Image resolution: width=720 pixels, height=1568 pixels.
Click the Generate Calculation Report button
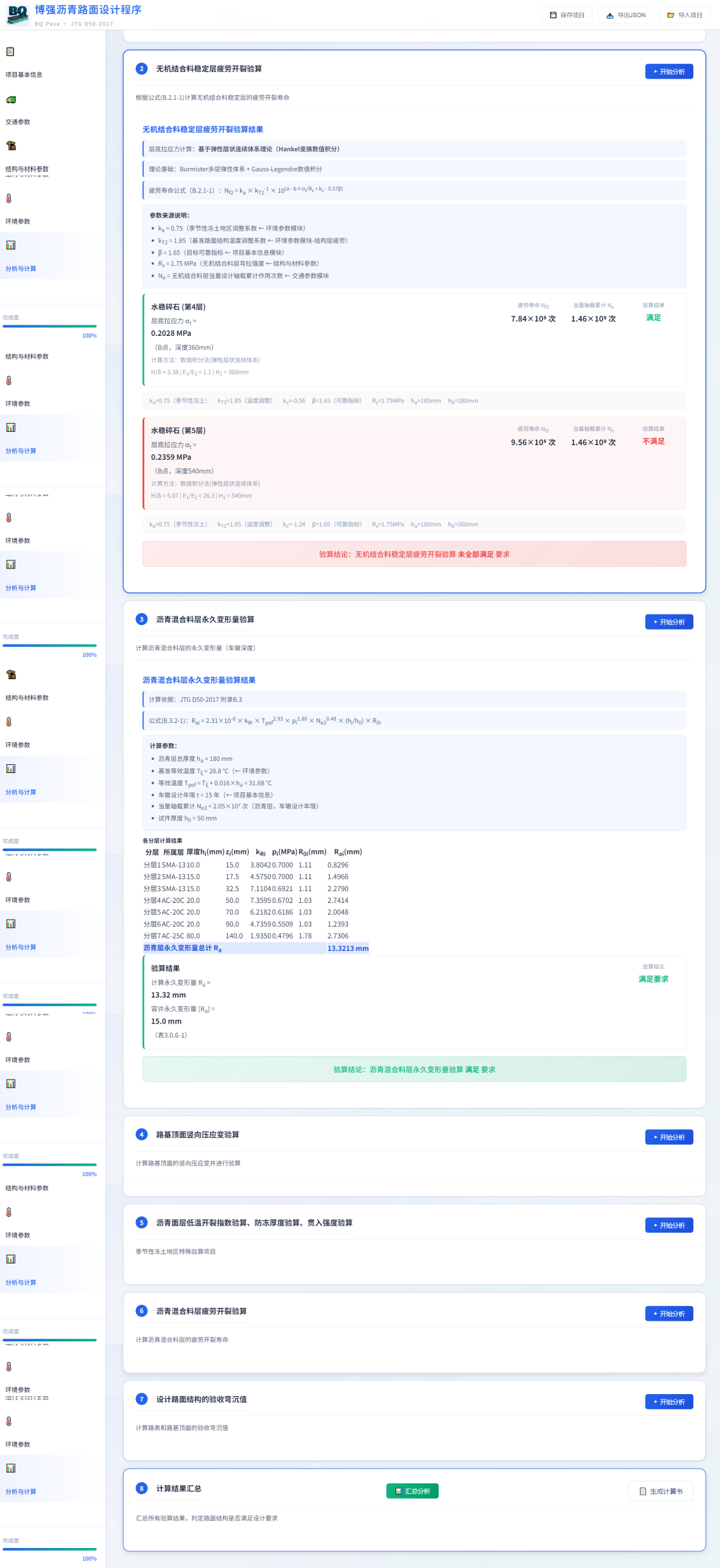tap(661, 1491)
